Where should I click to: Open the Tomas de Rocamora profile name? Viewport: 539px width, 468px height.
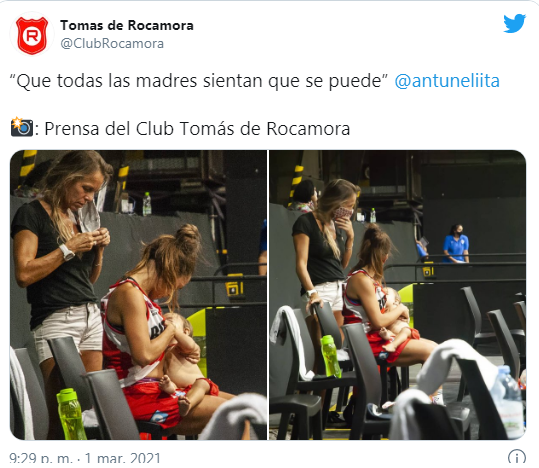(127, 25)
